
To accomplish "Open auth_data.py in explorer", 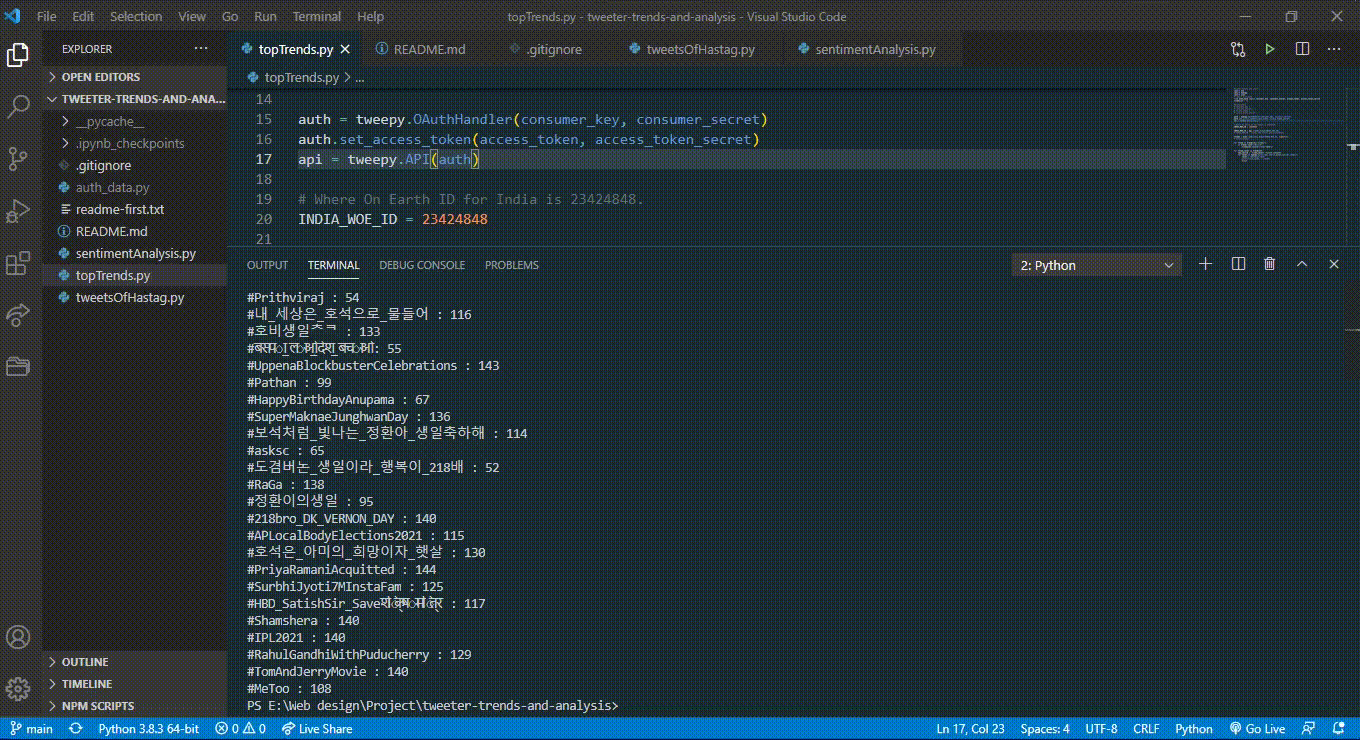I will [x=135, y=187].
